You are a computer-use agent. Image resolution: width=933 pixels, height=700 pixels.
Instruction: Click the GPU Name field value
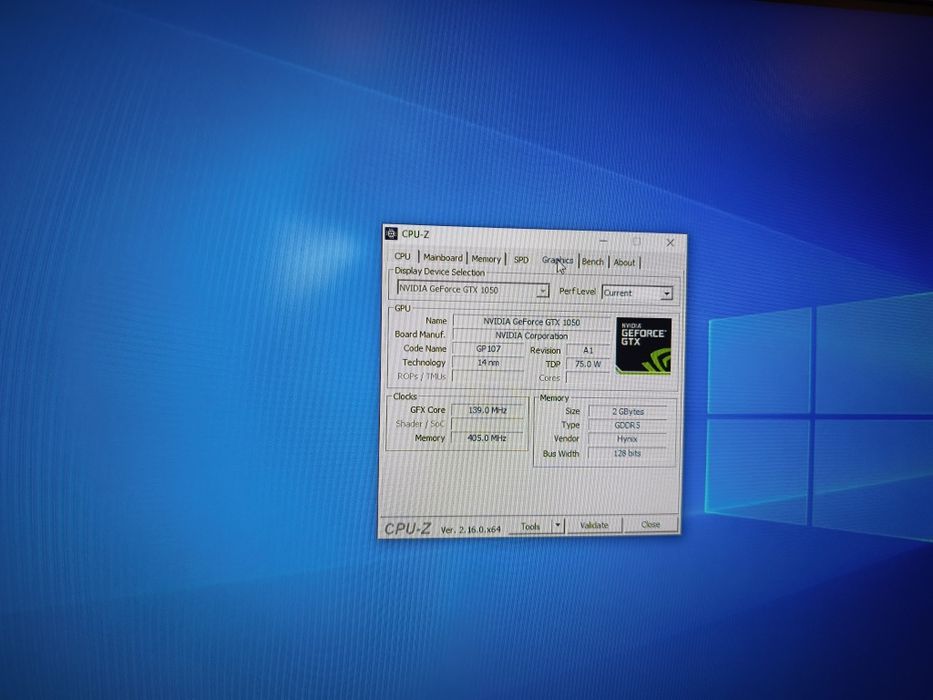click(531, 322)
